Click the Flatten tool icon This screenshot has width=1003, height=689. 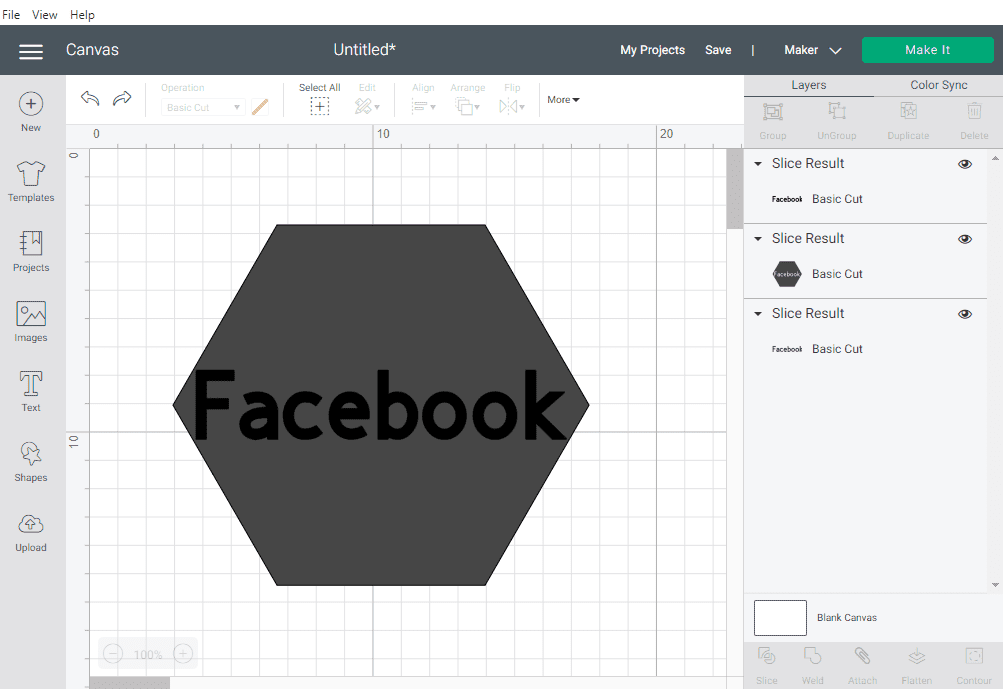[917, 656]
